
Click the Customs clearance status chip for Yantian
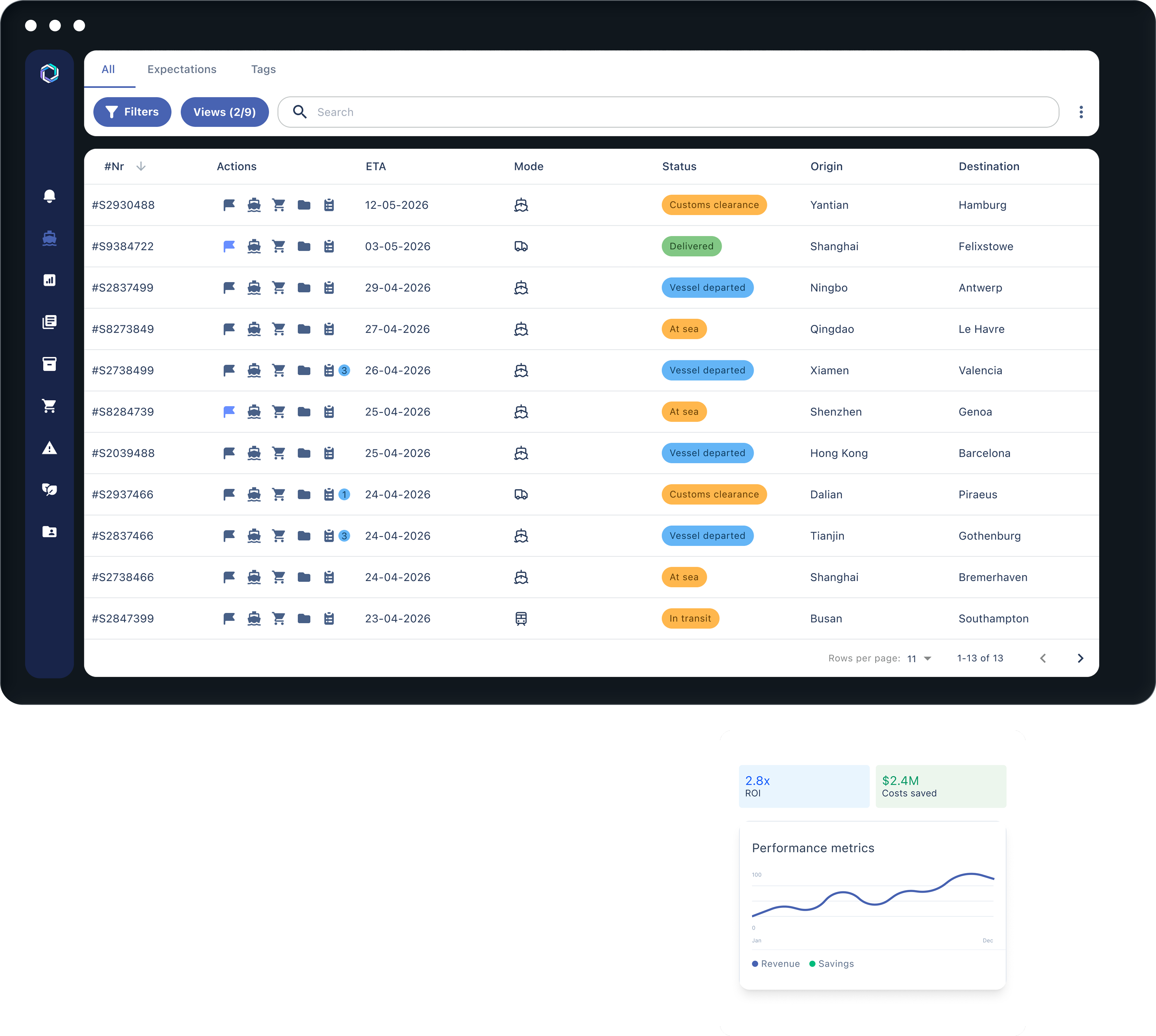[x=714, y=205]
